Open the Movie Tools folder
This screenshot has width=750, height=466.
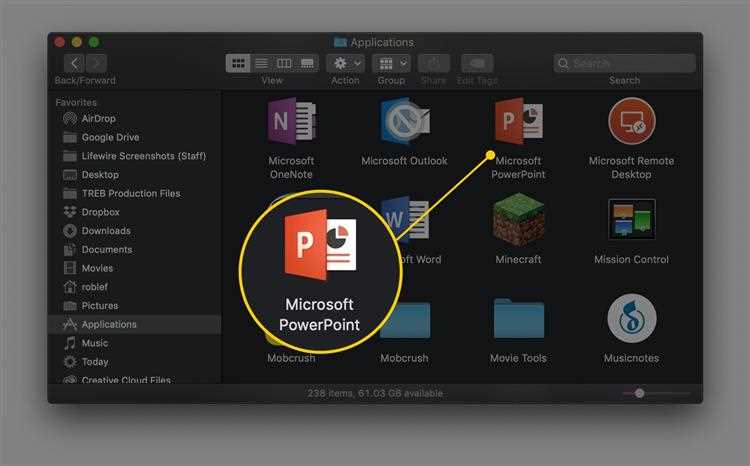pos(518,319)
